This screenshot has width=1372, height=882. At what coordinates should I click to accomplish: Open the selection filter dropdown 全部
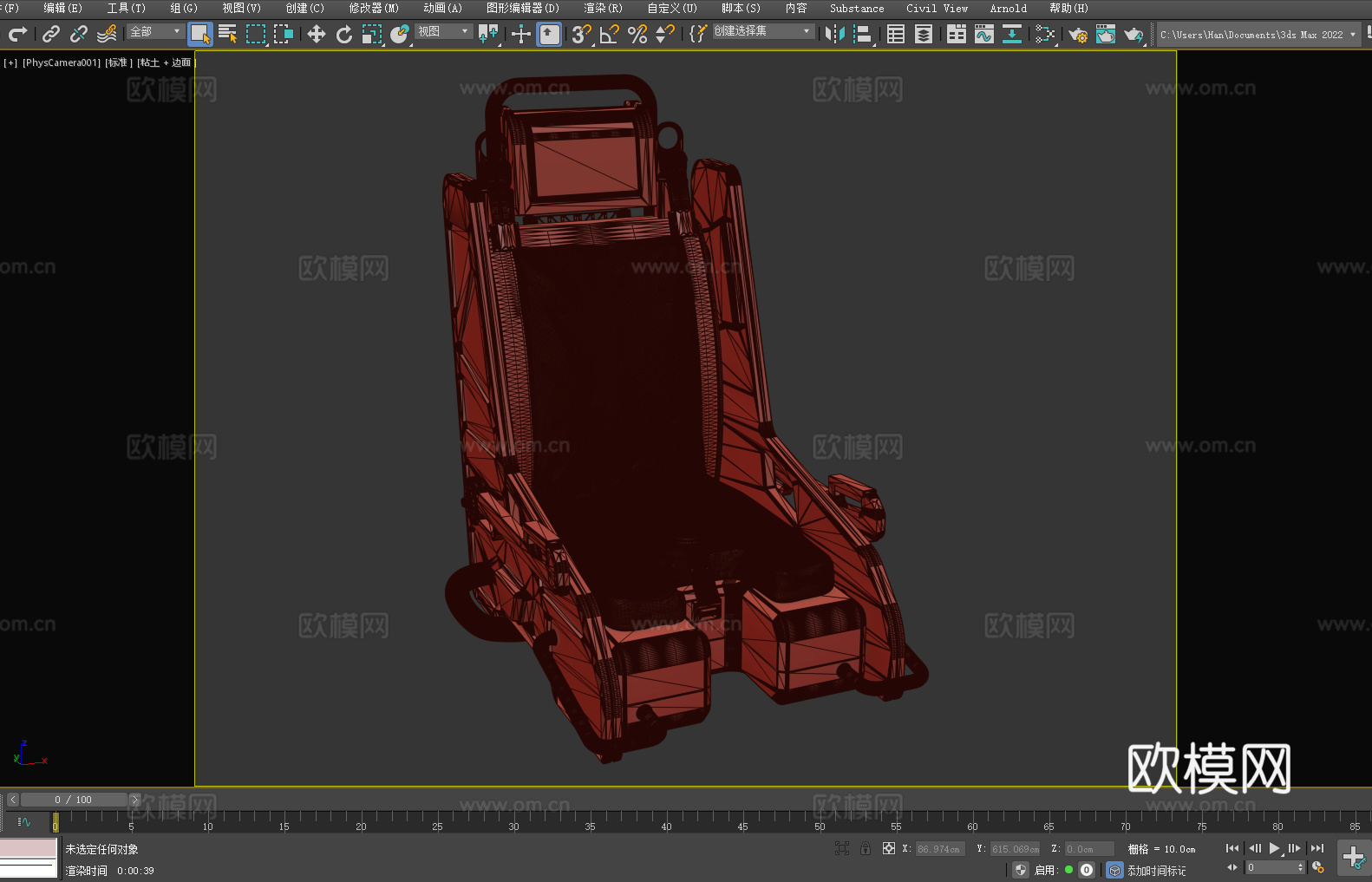click(156, 31)
